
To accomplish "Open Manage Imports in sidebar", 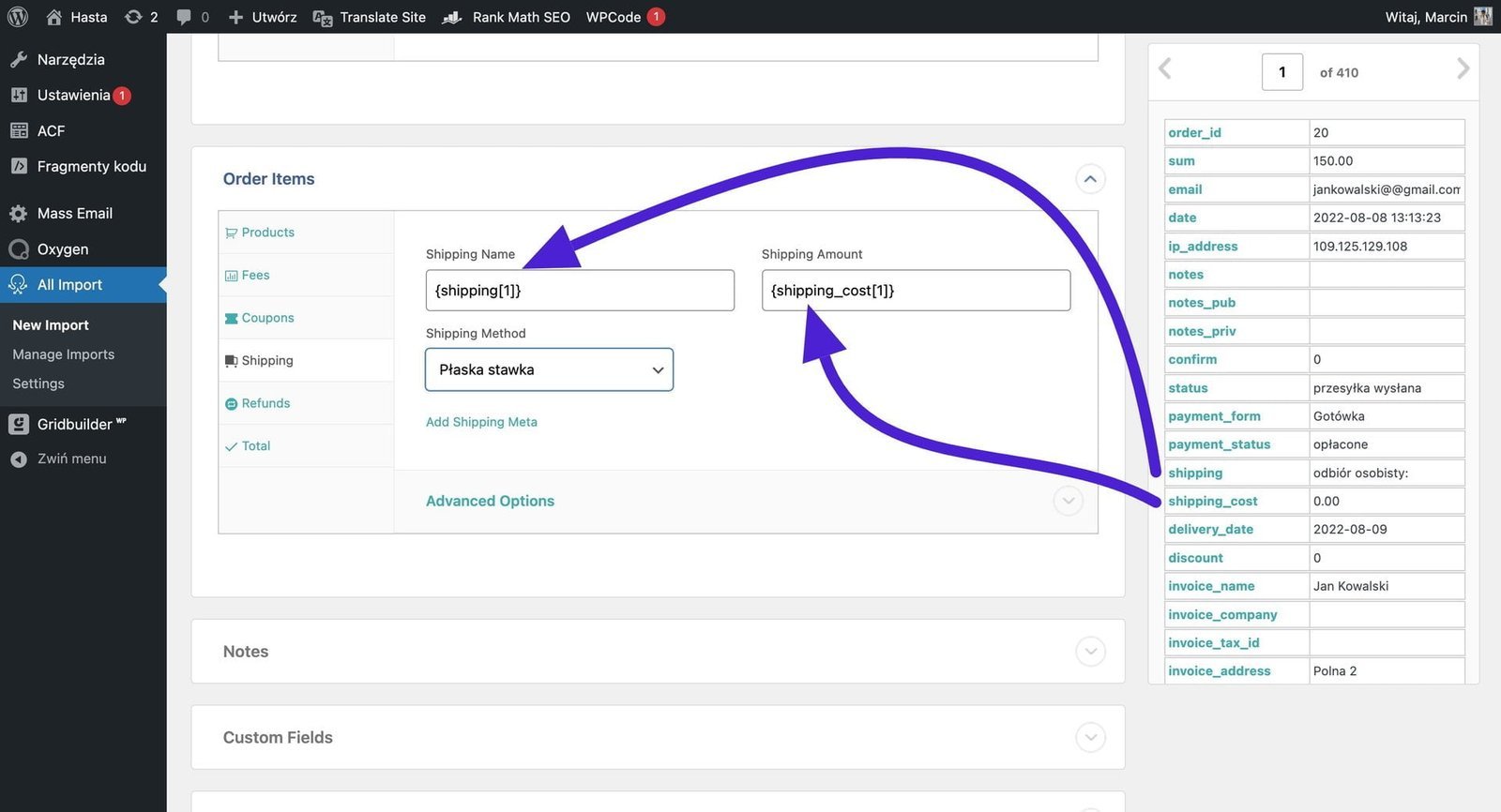I will coord(64,354).
